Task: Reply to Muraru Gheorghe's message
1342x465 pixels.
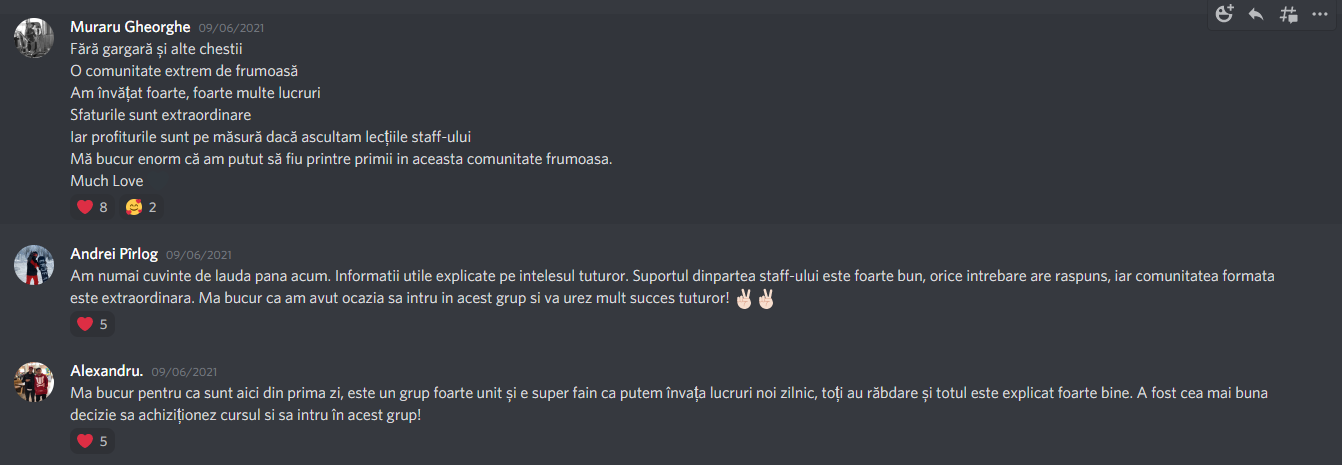Action: point(1256,14)
